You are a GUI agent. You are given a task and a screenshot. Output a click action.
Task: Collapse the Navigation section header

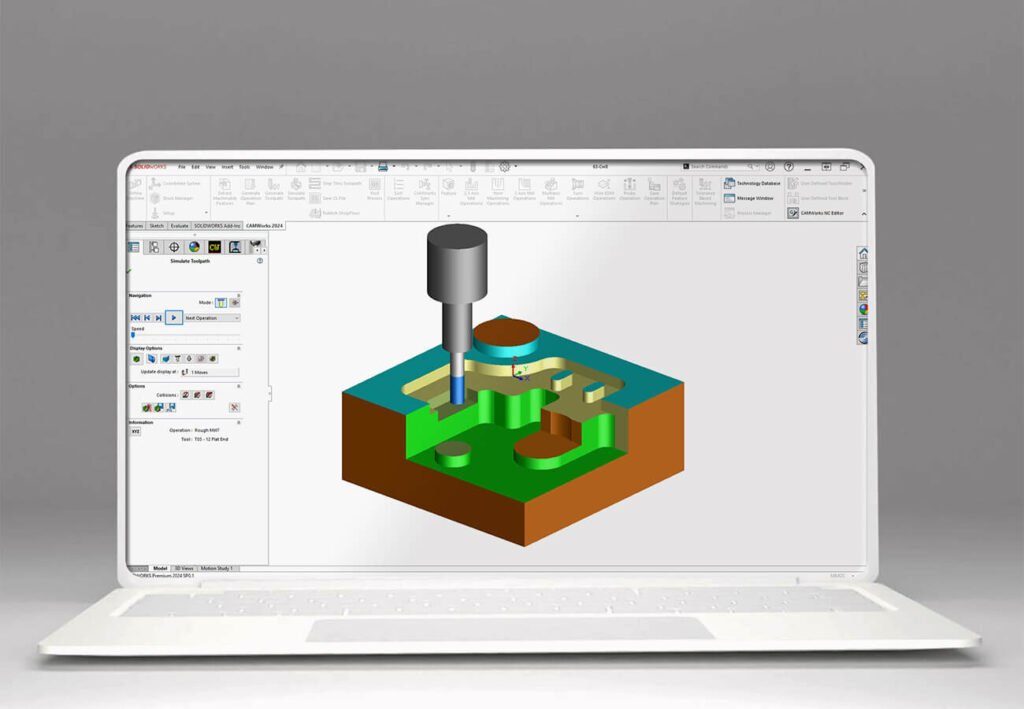[238, 295]
